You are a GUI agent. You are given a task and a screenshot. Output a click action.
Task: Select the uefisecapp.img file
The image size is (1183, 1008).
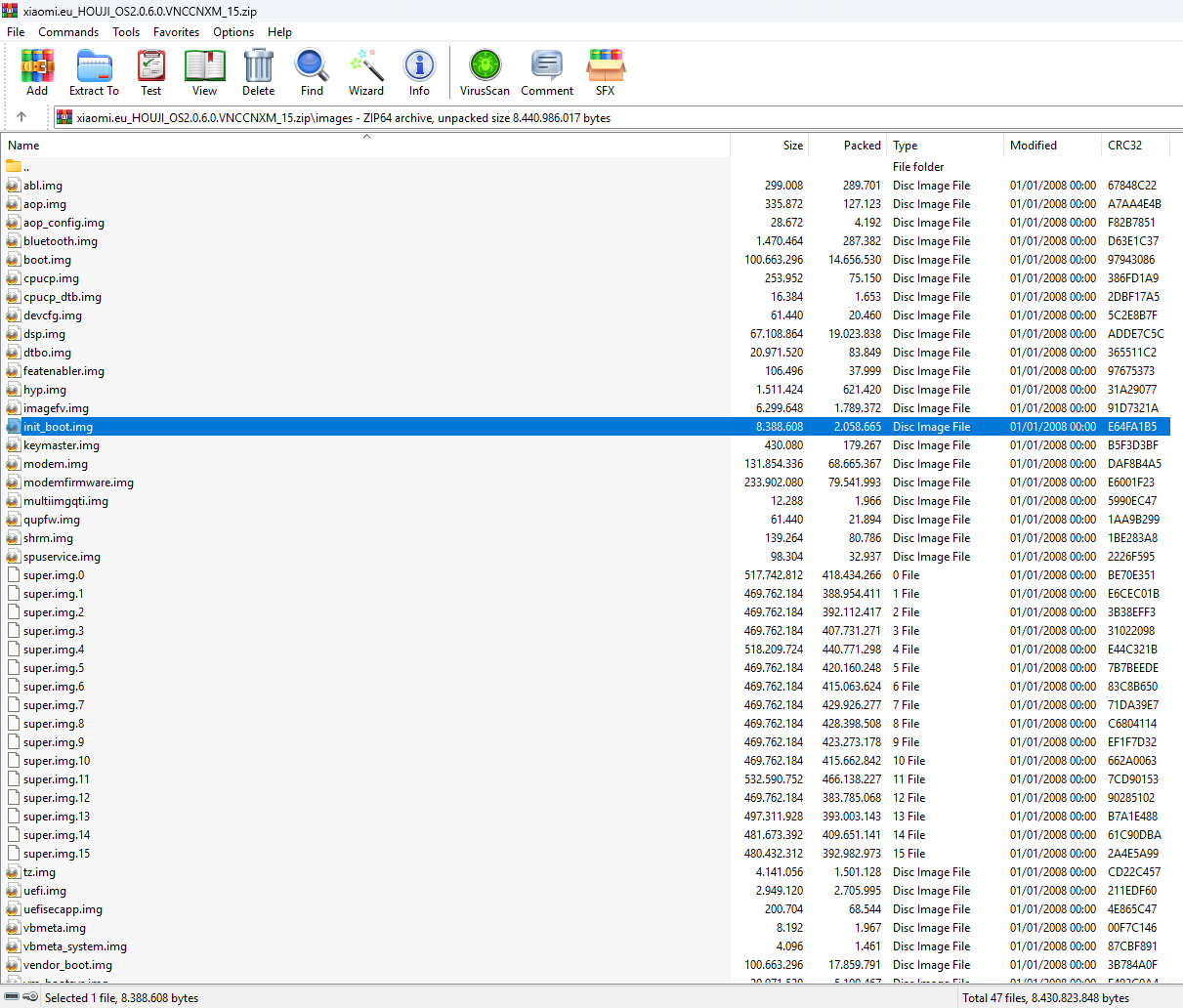63,909
